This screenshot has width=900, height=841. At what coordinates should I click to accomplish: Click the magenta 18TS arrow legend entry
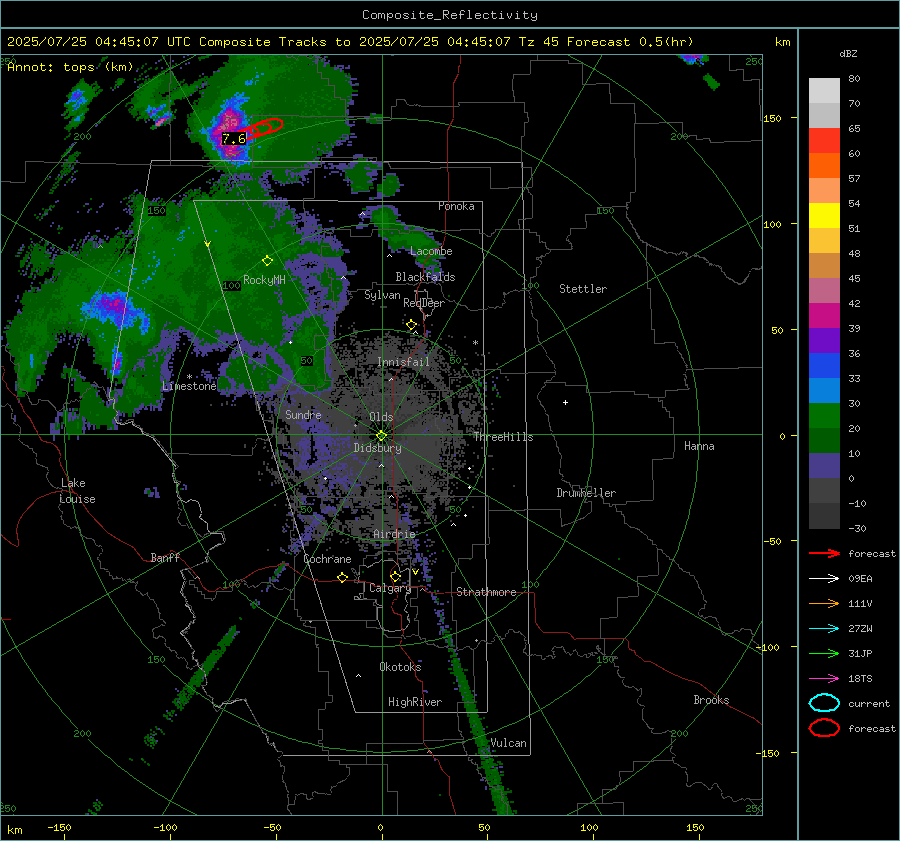pos(824,679)
